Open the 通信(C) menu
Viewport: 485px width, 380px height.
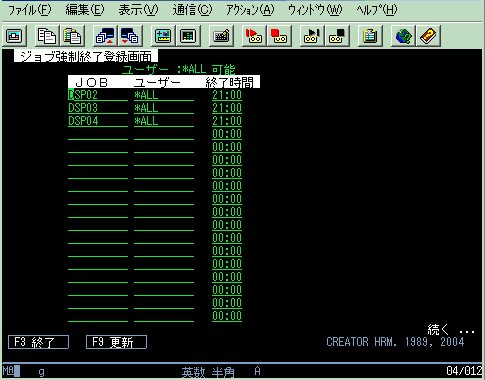point(192,10)
